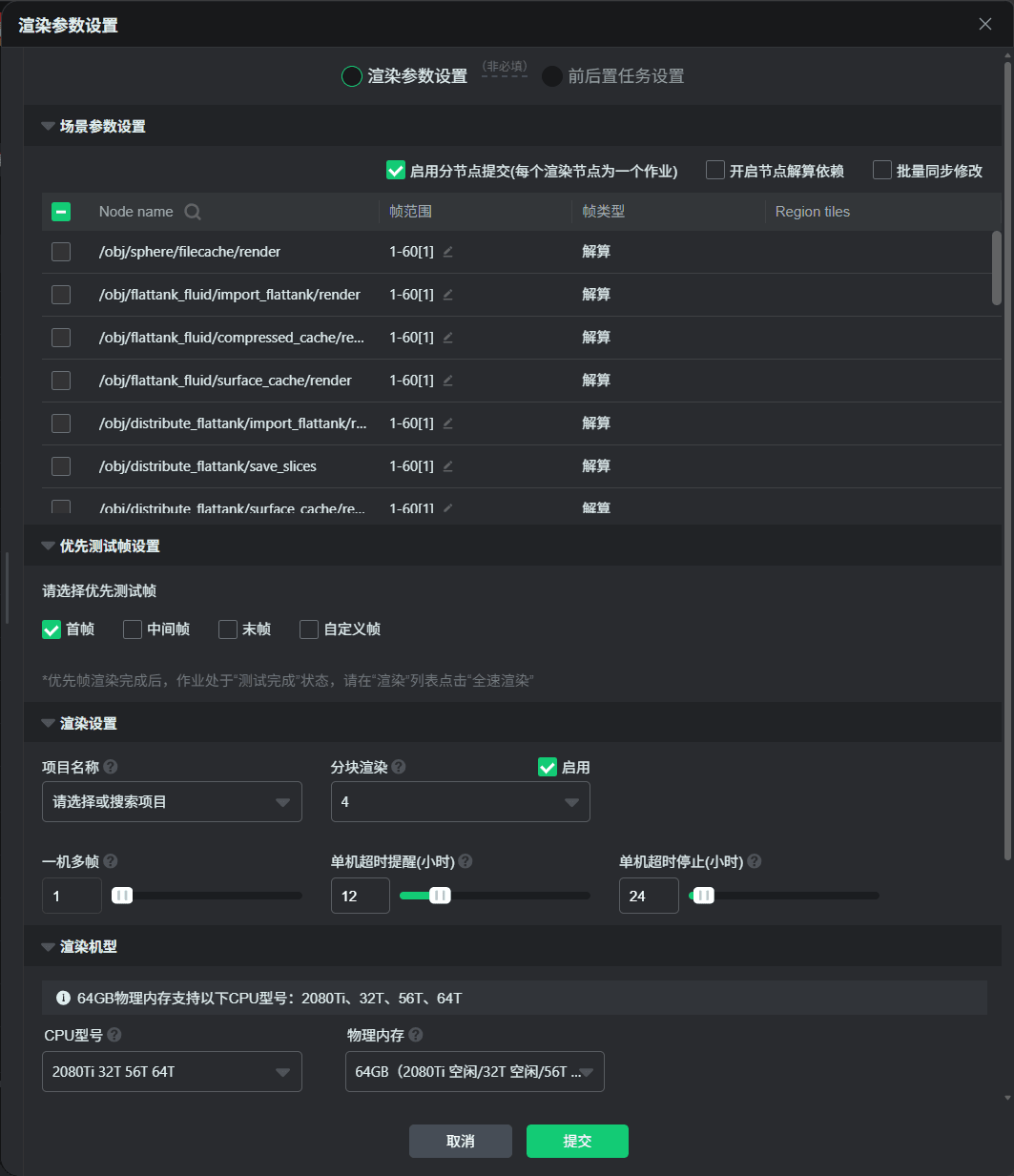Edit frame range for /obj/distribute_flattank/save_slices

[x=447, y=466]
